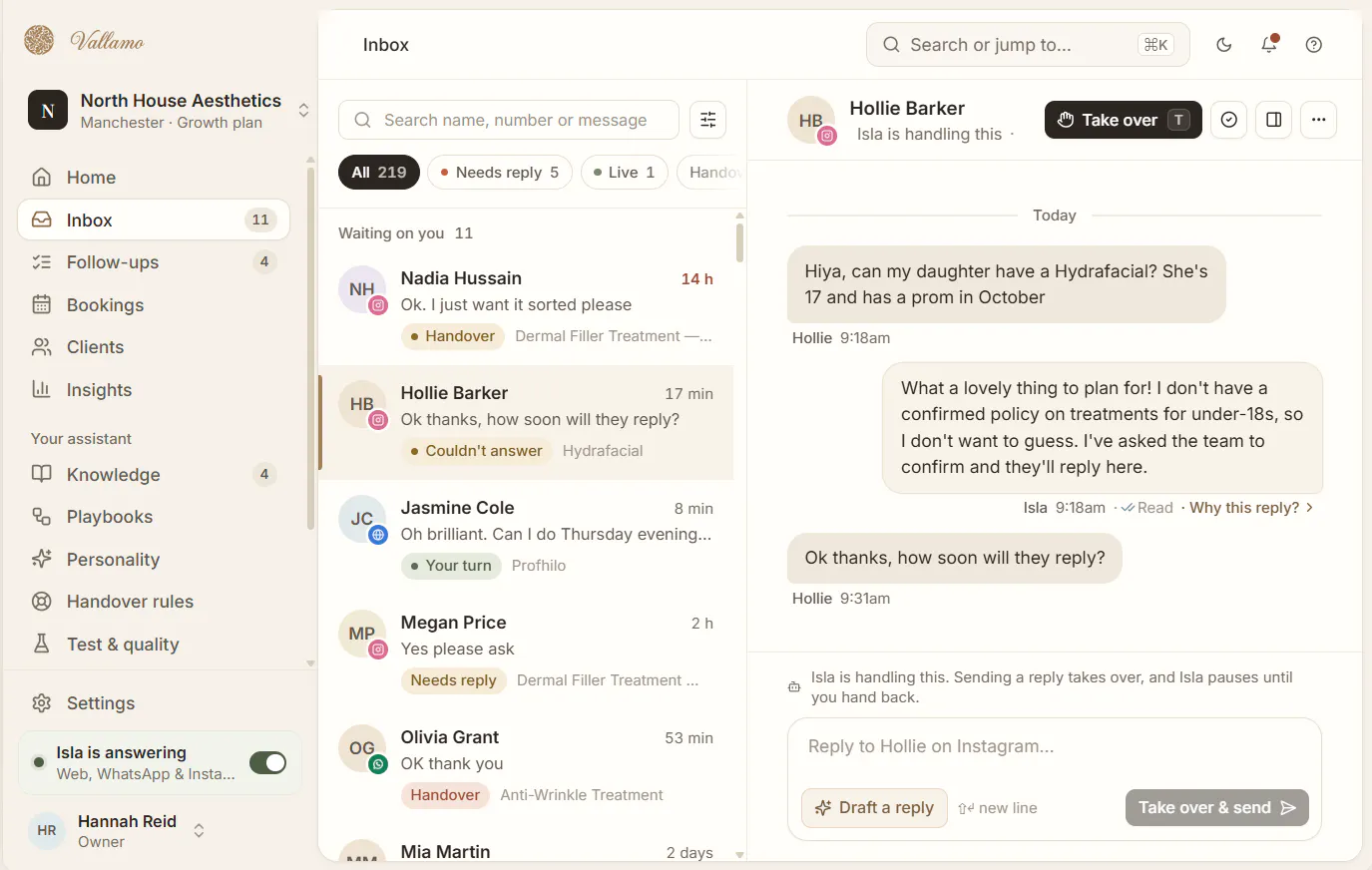1372x870 pixels.
Task: Select All 219 filter tab
Action: coord(379,173)
